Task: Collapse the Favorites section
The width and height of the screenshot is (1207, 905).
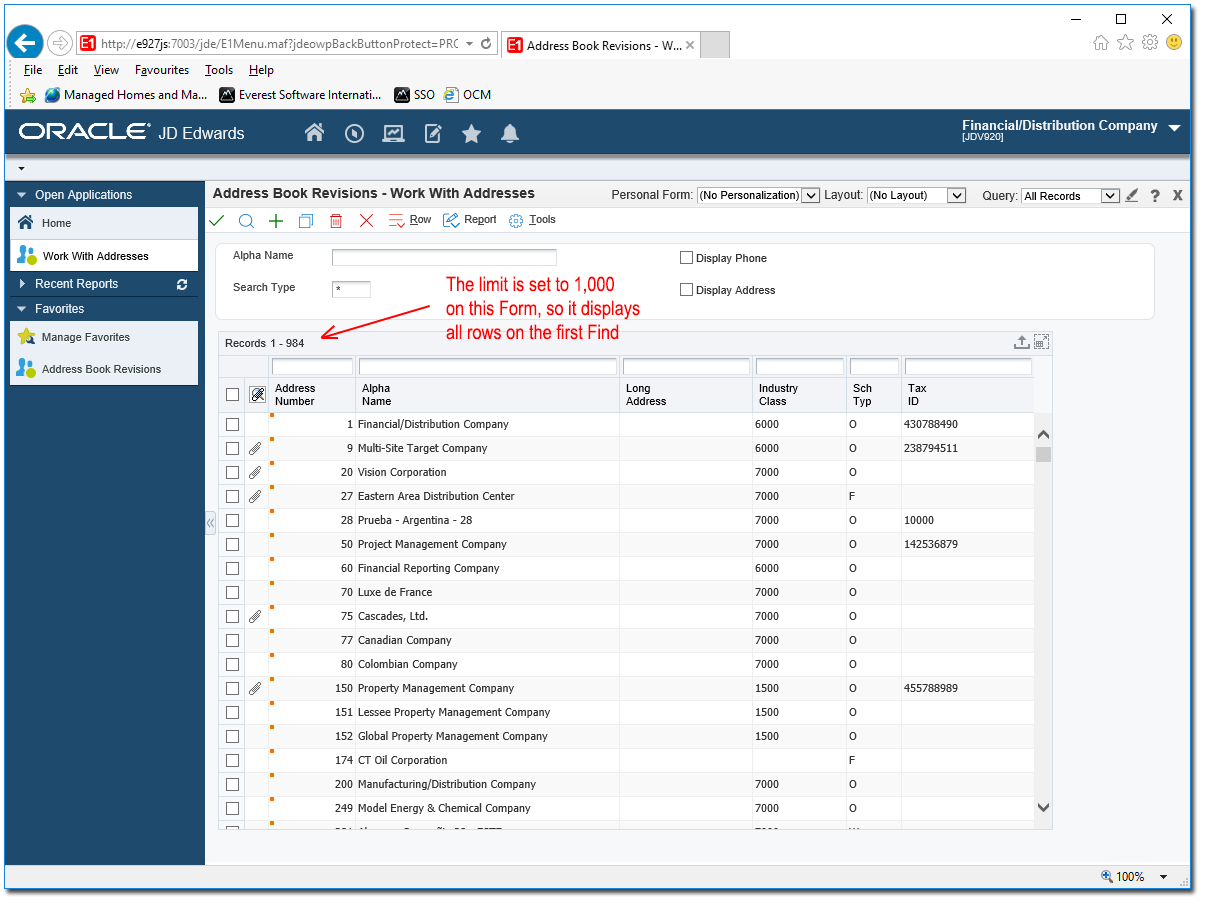Action: 21,309
